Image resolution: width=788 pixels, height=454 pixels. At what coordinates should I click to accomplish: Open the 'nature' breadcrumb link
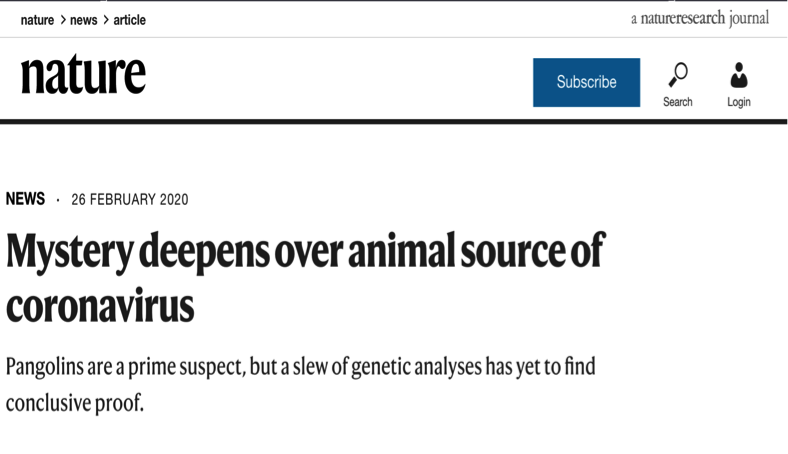37,20
